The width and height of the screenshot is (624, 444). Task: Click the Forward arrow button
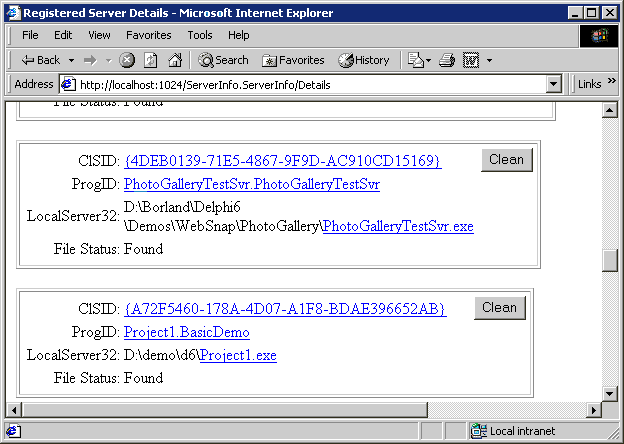(90, 60)
